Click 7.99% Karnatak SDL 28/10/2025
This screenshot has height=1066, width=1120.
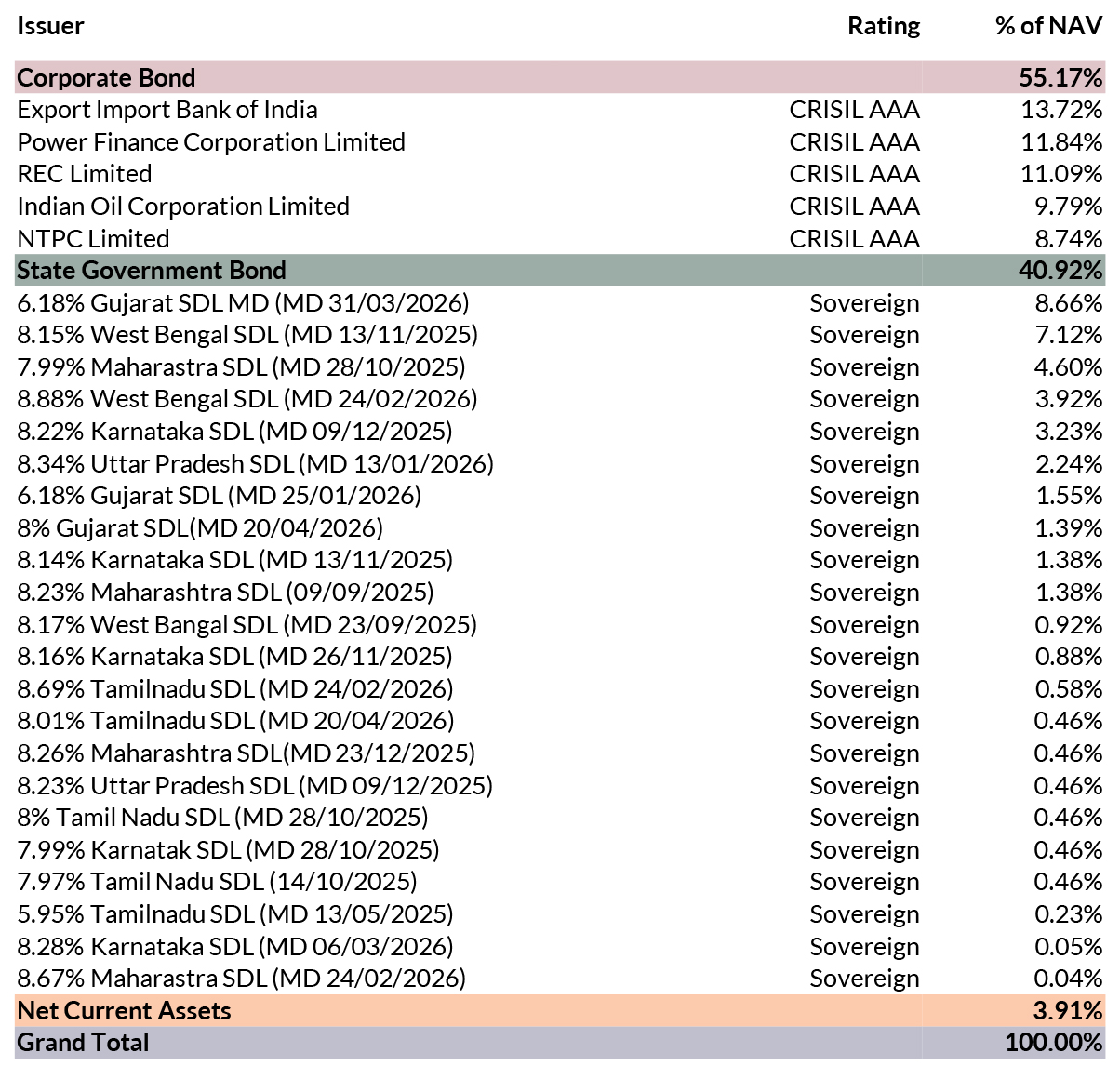(228, 849)
